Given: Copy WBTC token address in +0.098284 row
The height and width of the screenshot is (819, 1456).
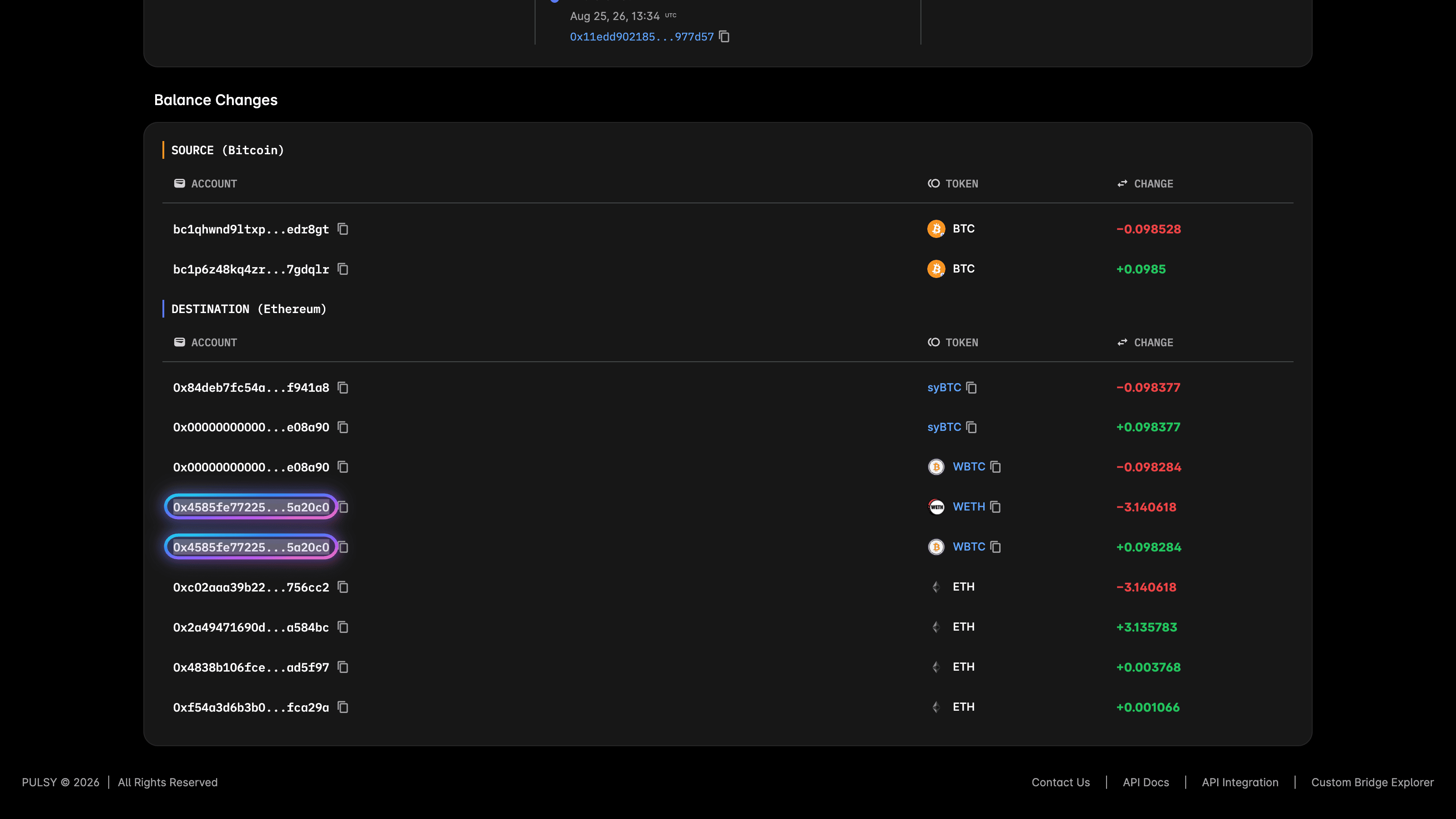Looking at the screenshot, I should click(x=996, y=547).
